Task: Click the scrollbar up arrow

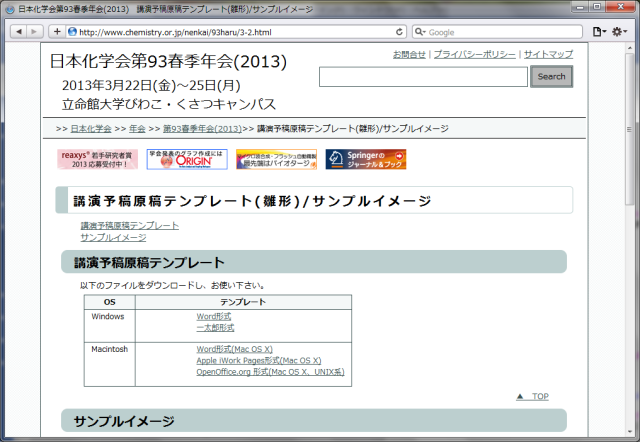Action: (x=629, y=48)
